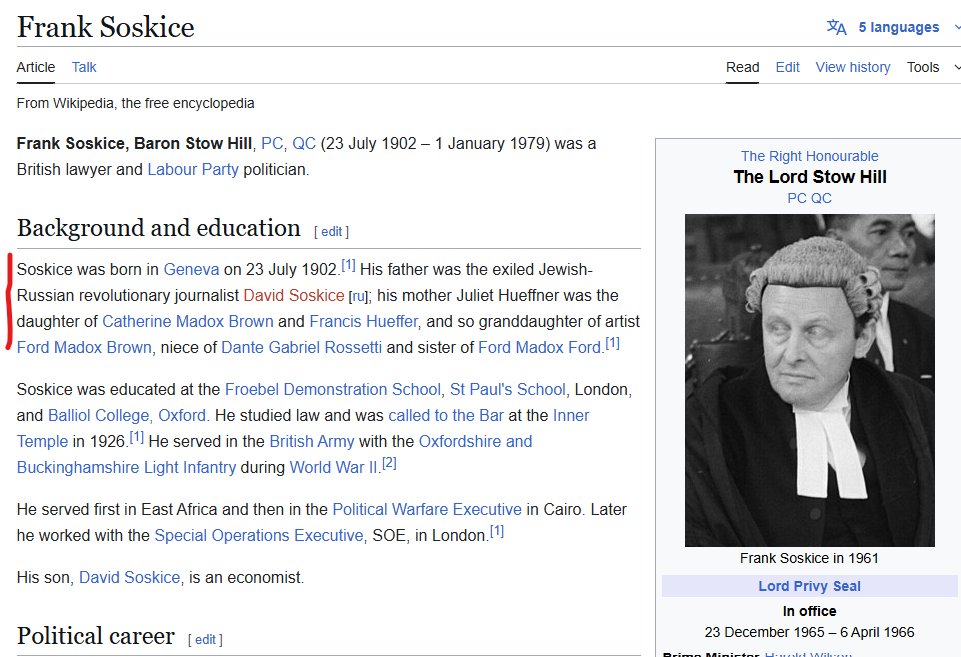Jump to footnote 1 after 1926
This screenshot has height=657, width=961.
point(137,437)
